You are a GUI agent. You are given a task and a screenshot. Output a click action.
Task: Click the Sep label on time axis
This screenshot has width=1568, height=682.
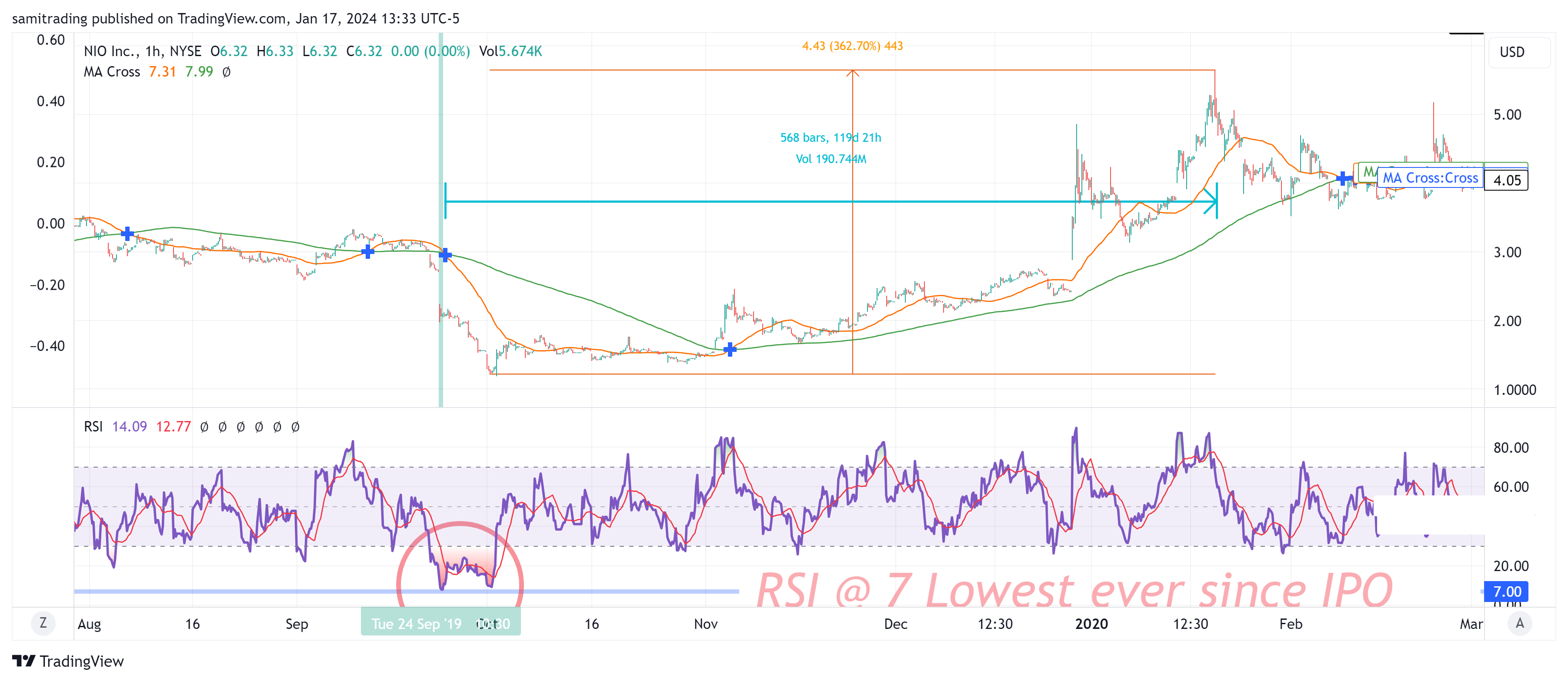[x=297, y=624]
